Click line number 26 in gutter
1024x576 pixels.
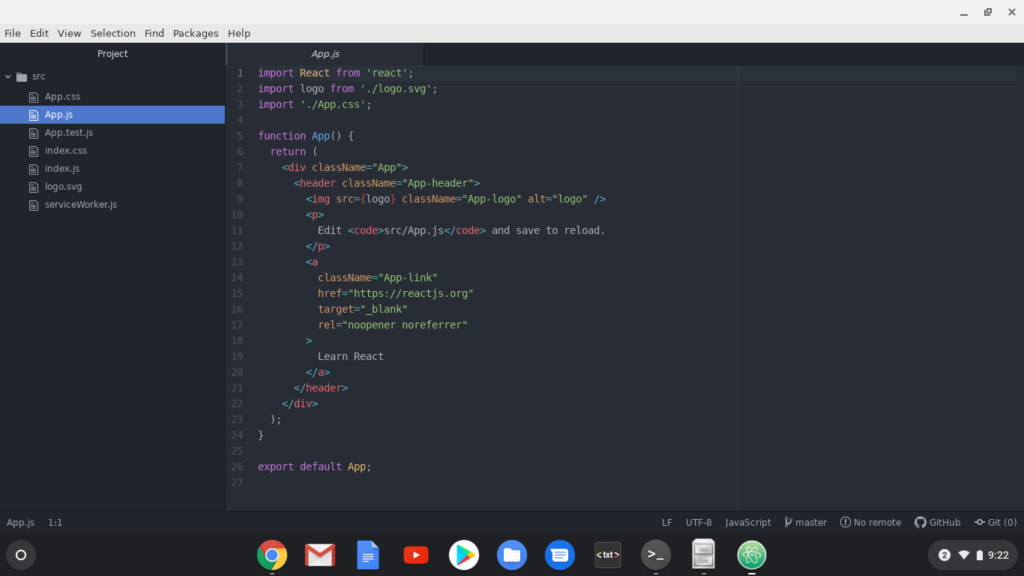click(236, 467)
